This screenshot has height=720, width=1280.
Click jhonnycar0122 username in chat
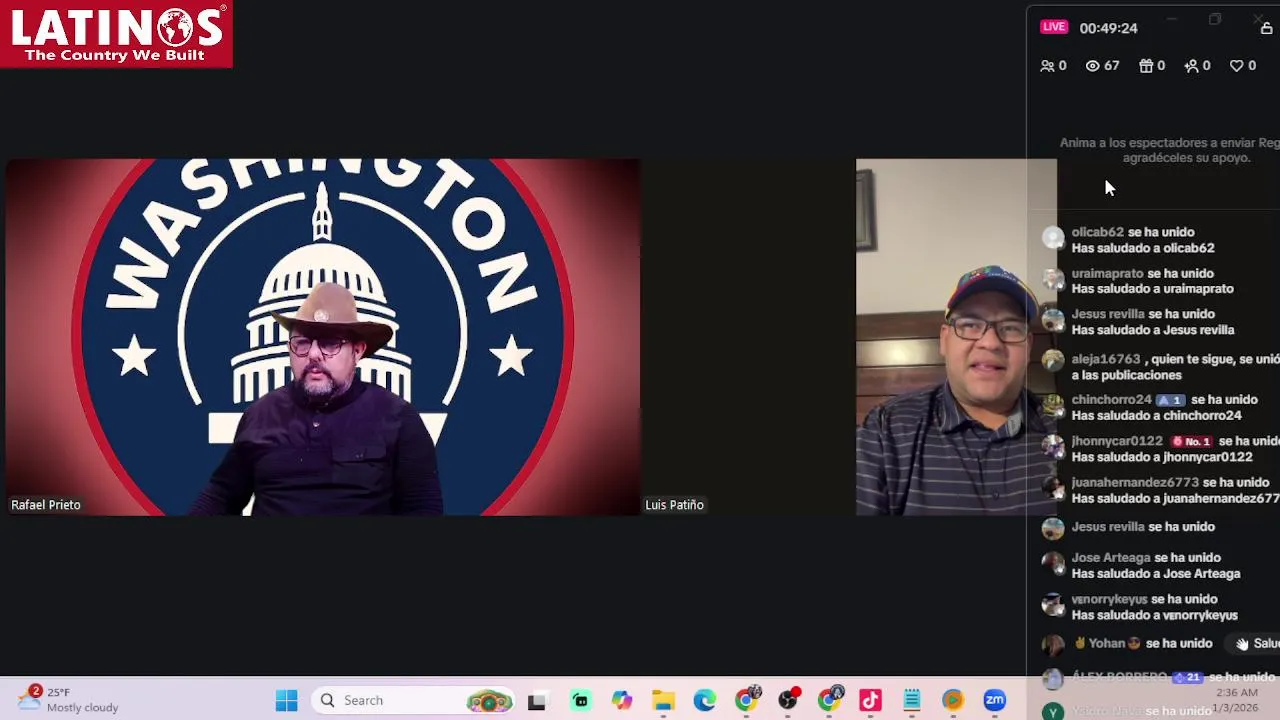(1116, 441)
